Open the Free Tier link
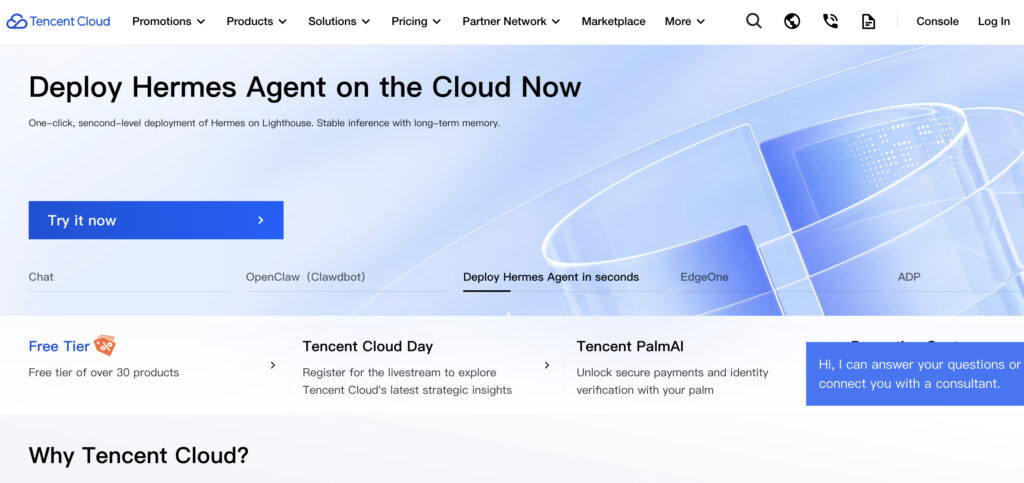1024x483 pixels. (x=59, y=347)
